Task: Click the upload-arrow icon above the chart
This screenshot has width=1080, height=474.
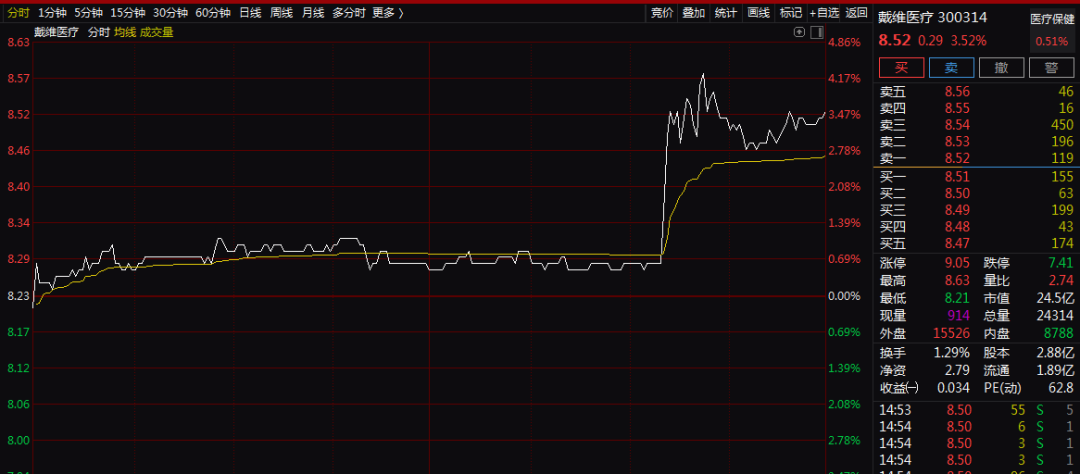Action: (799, 32)
